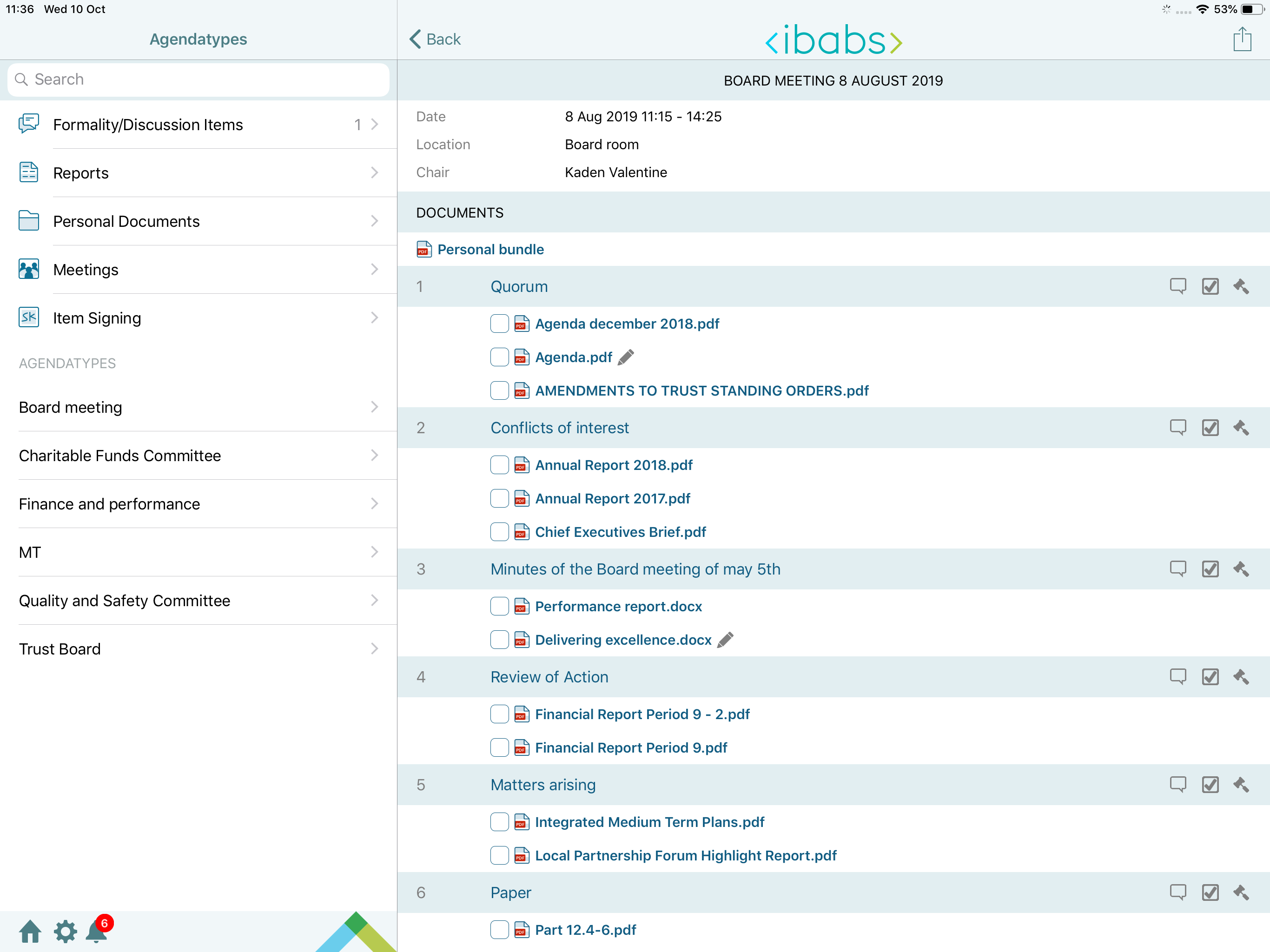This screenshot has height=952, width=1270.
Task: Focus the Search field
Action: [x=198, y=79]
